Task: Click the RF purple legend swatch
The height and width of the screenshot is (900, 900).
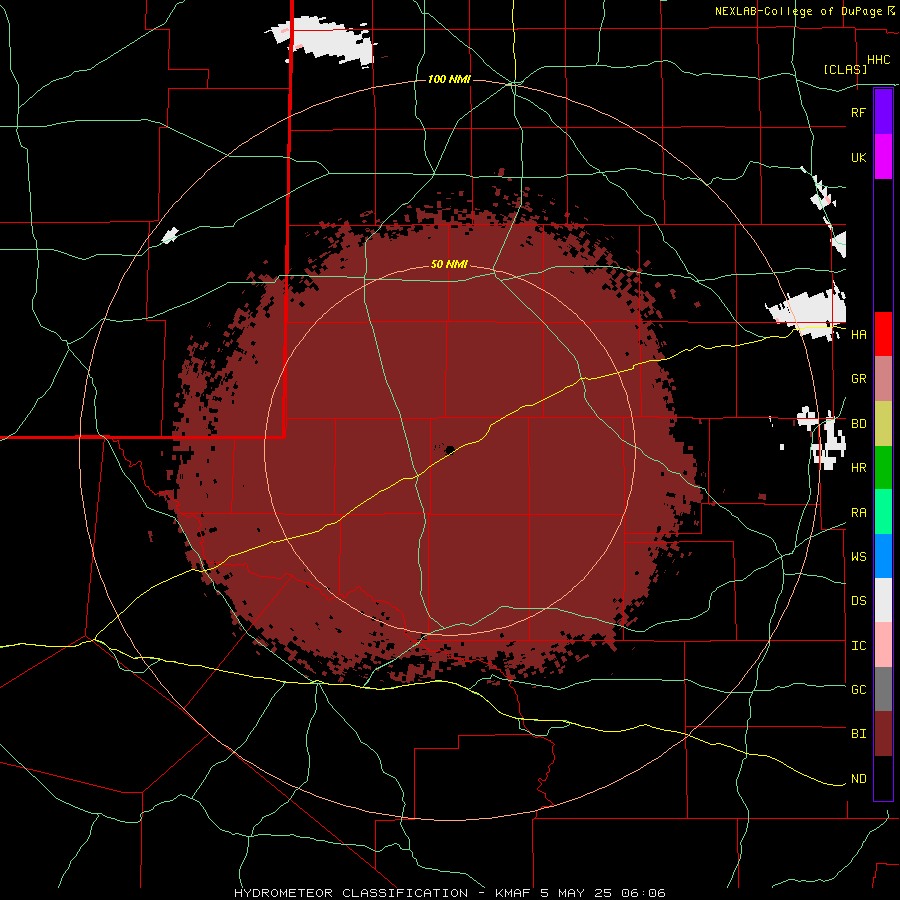Action: tap(883, 112)
